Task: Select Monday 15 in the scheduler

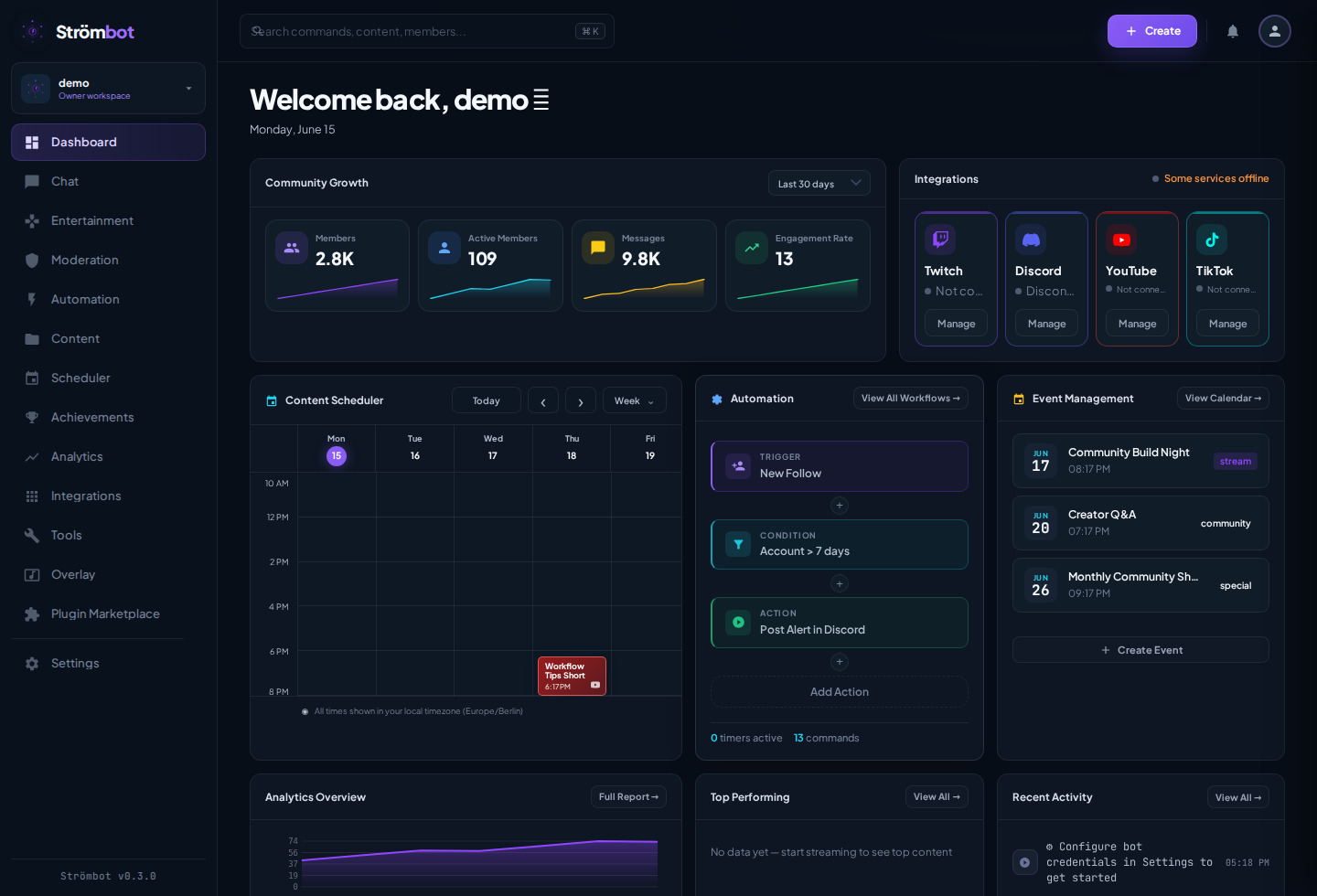Action: tap(337, 455)
